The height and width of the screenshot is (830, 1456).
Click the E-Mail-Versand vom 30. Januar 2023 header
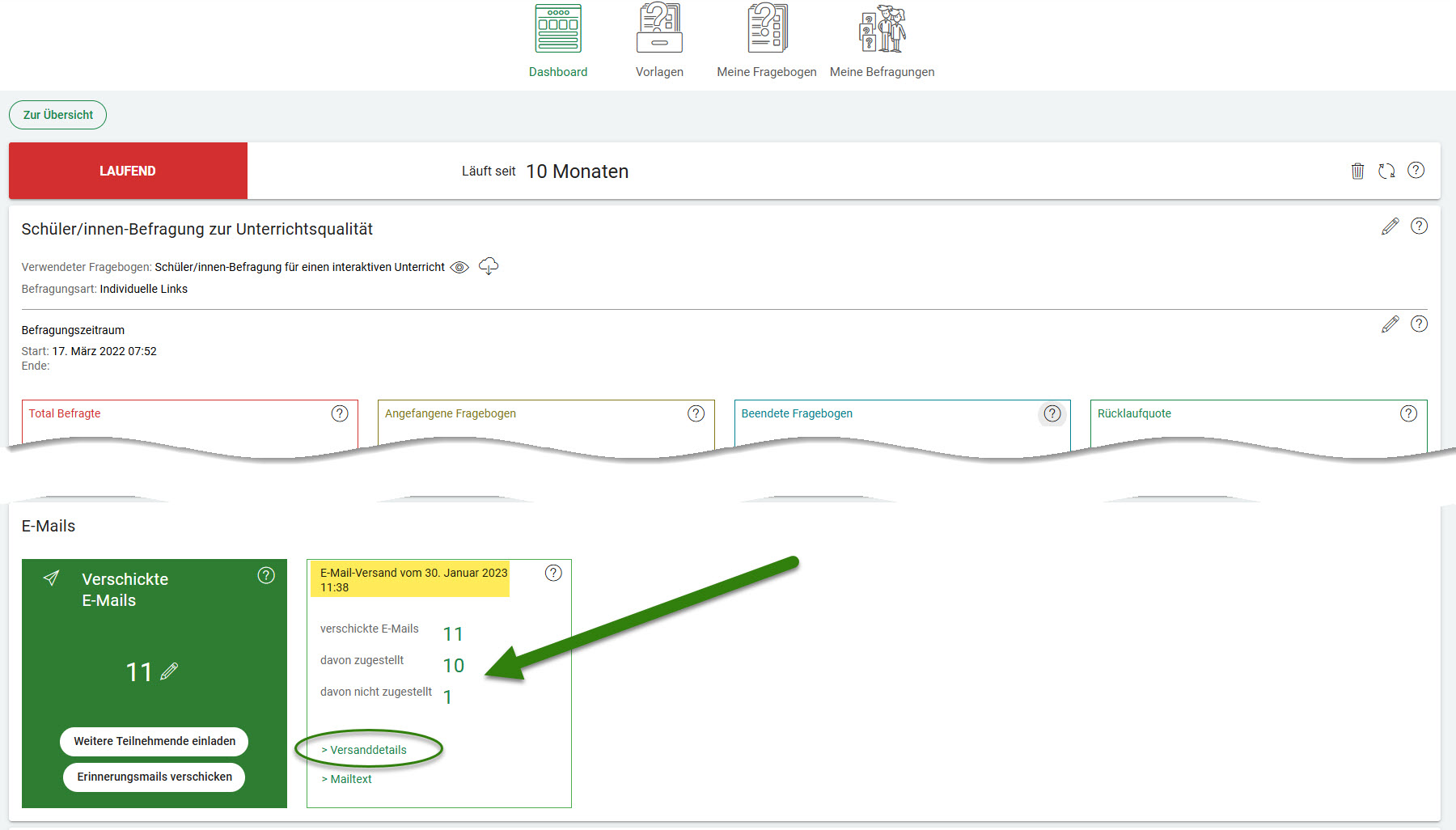[413, 580]
